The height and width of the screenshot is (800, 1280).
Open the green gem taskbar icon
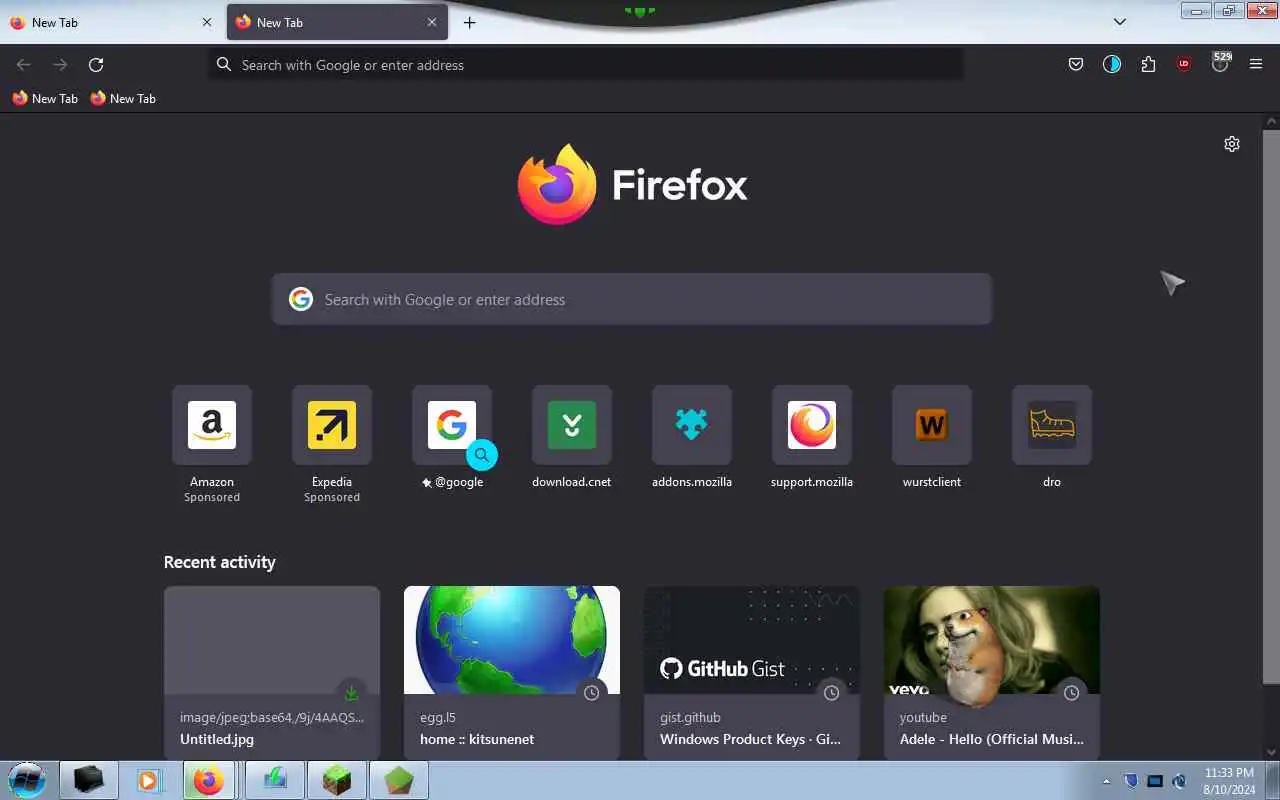pyautogui.click(x=398, y=780)
